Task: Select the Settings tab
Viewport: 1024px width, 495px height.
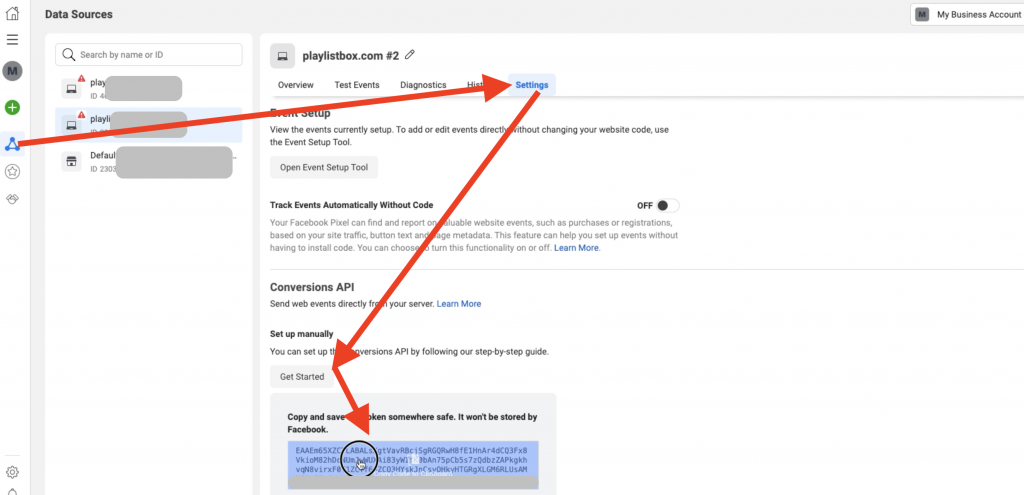Action: [x=532, y=85]
